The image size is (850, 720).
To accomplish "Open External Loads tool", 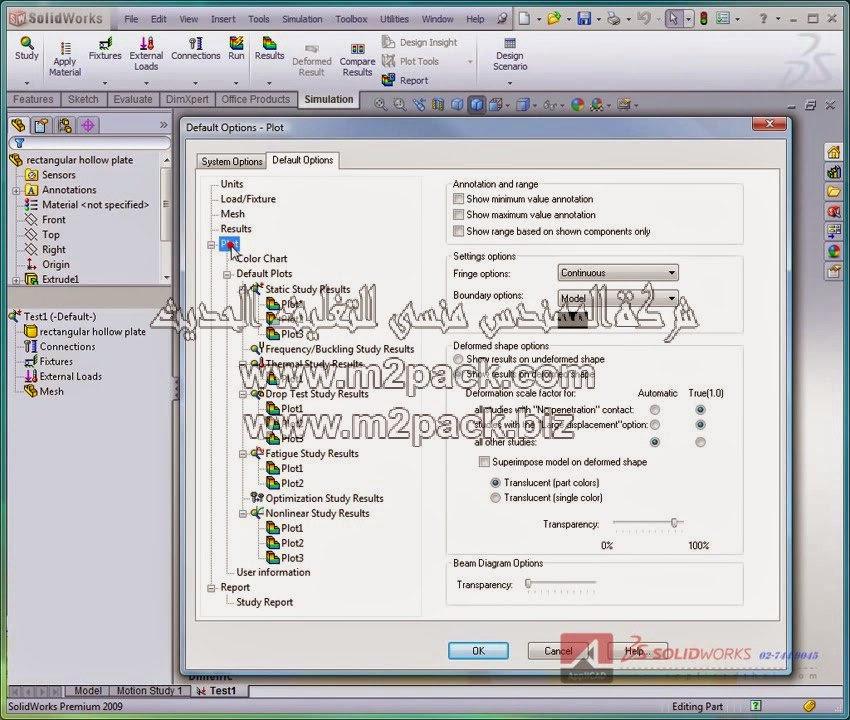I will point(146,53).
